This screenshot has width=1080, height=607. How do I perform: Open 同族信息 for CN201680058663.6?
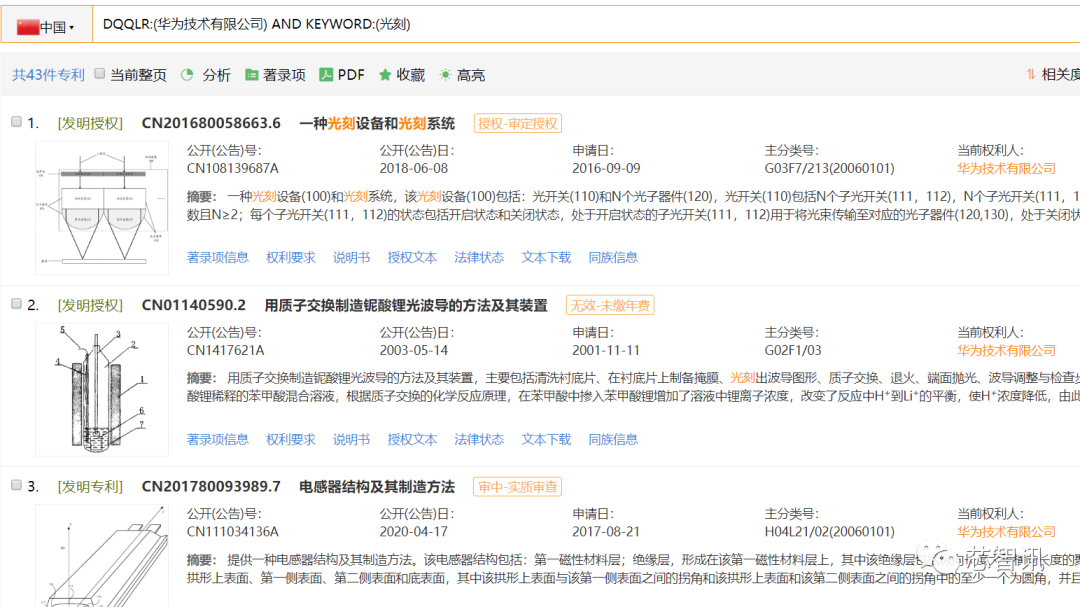[613, 258]
